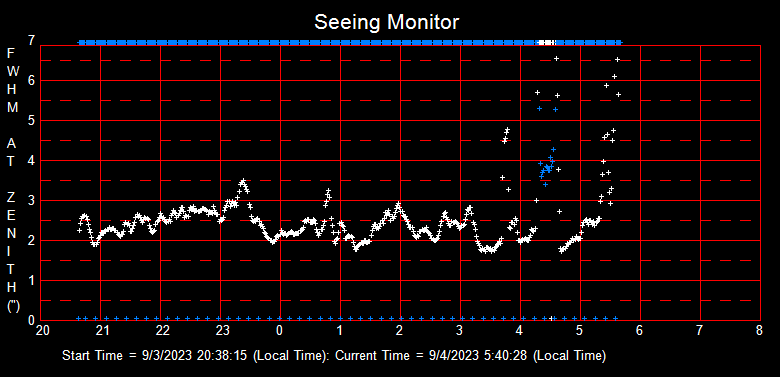Image resolution: width=780 pixels, height=377 pixels.
Task: Click the x-axis hour label 4
Action: click(x=519, y=331)
